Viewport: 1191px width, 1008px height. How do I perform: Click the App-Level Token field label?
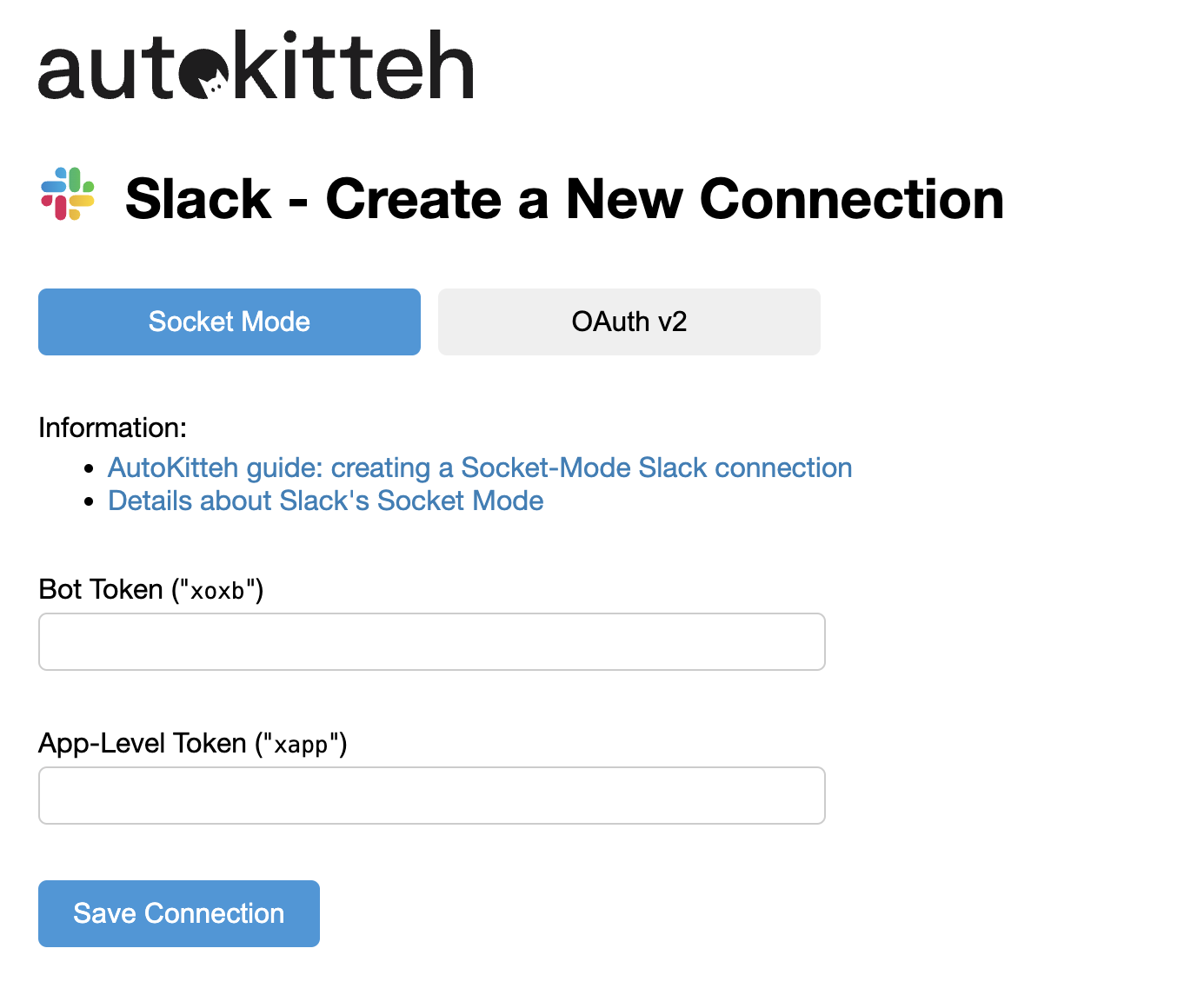tap(193, 743)
